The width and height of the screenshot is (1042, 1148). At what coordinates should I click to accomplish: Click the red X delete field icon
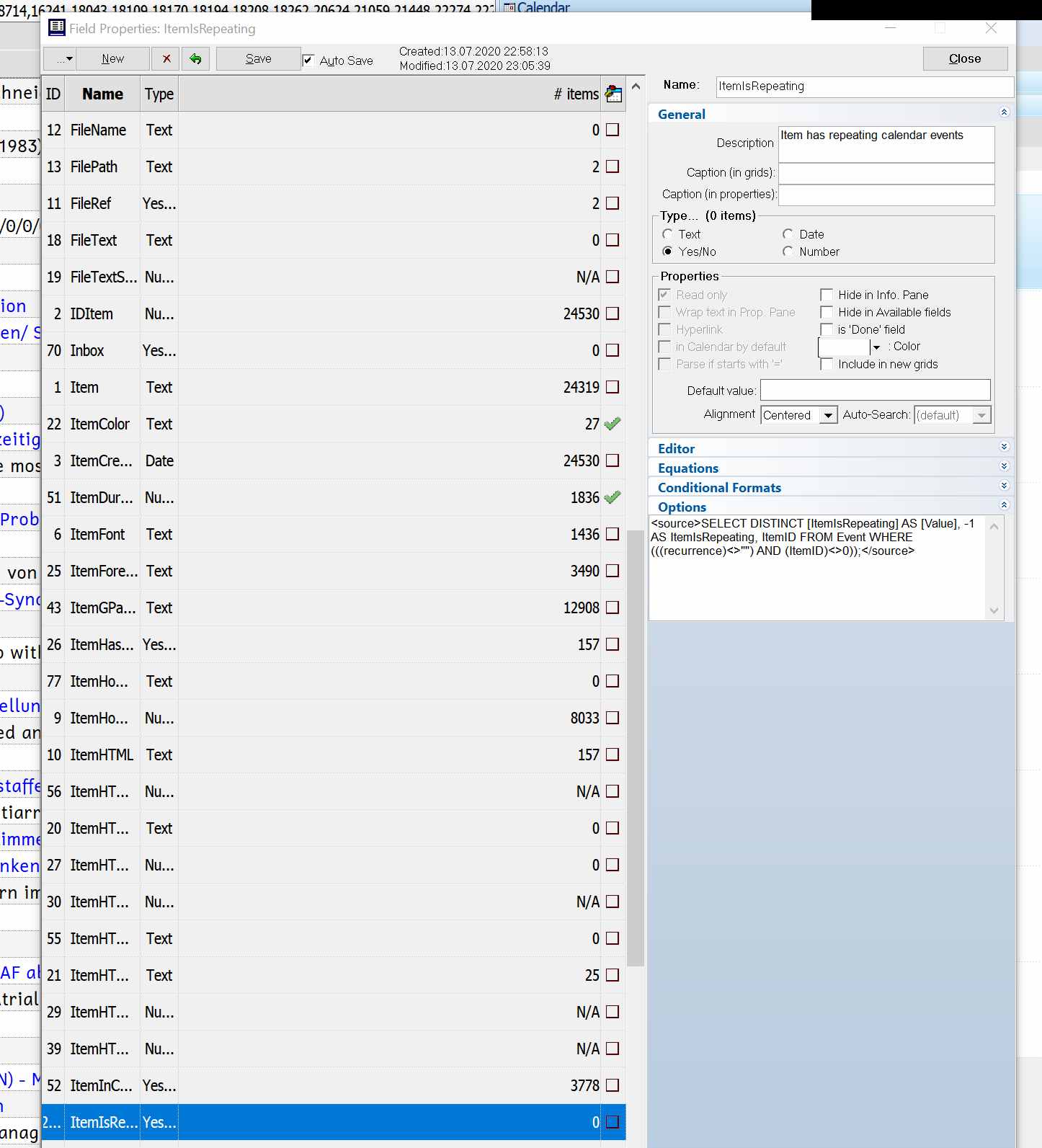[166, 59]
